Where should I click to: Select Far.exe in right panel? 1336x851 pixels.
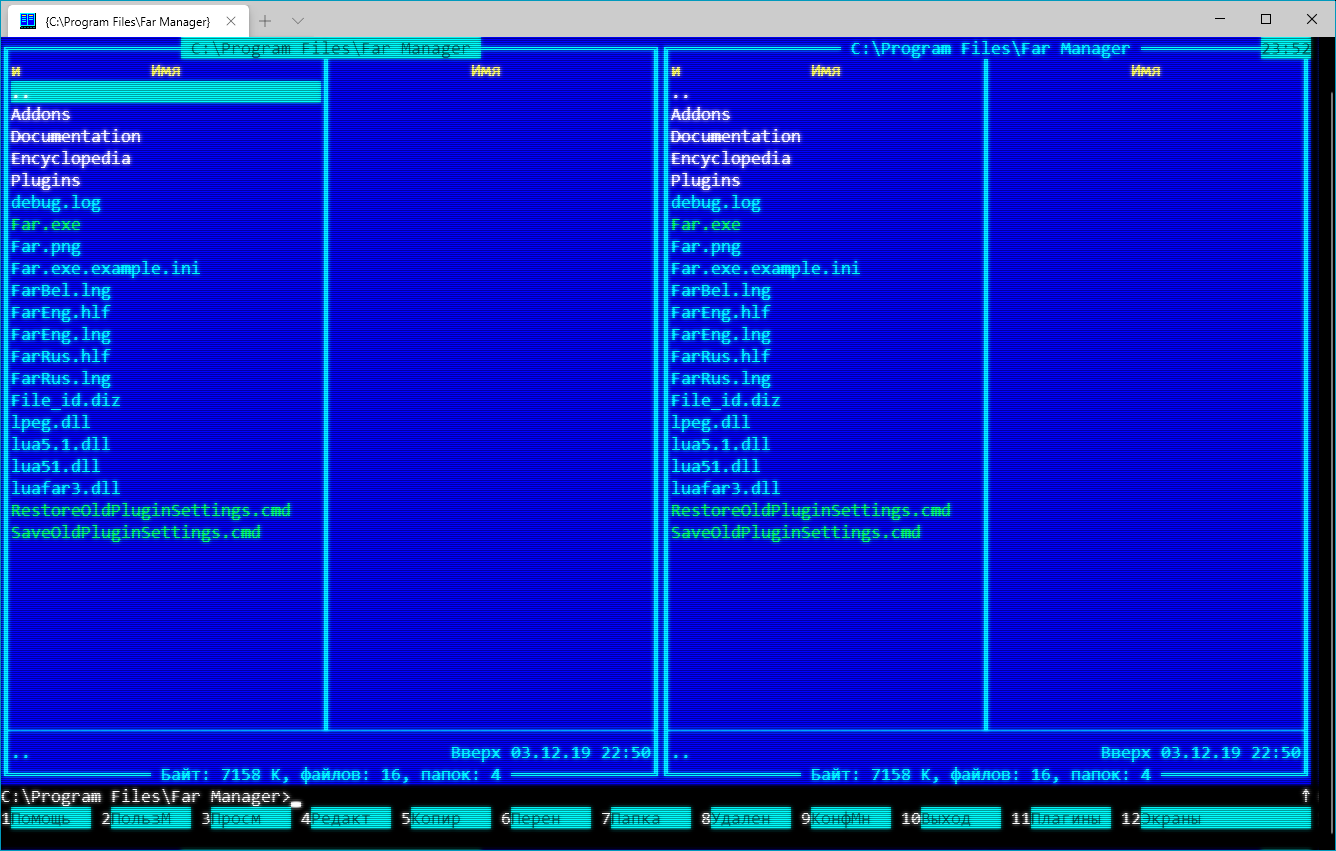(706, 224)
